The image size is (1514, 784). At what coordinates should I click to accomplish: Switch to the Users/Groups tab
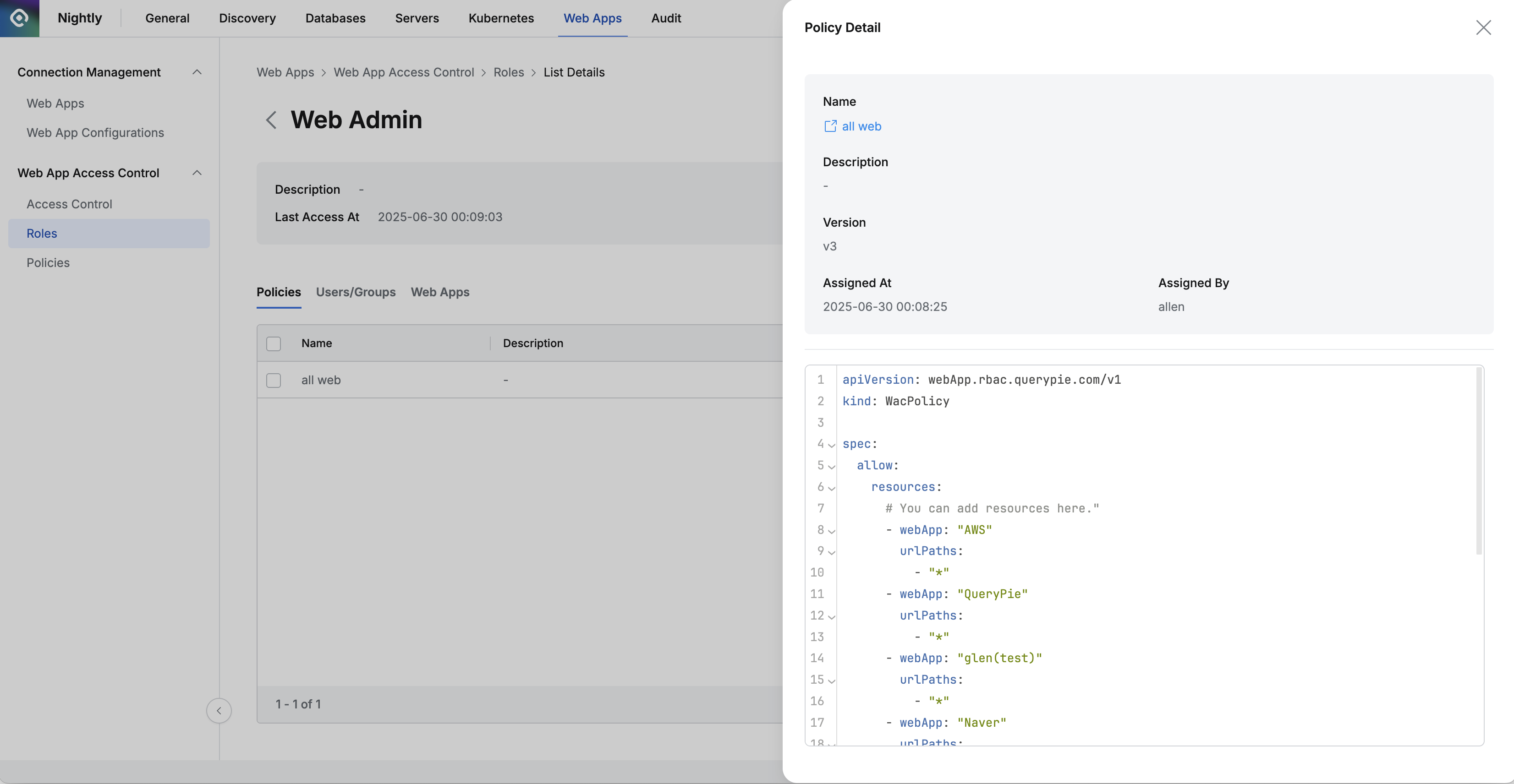(356, 292)
